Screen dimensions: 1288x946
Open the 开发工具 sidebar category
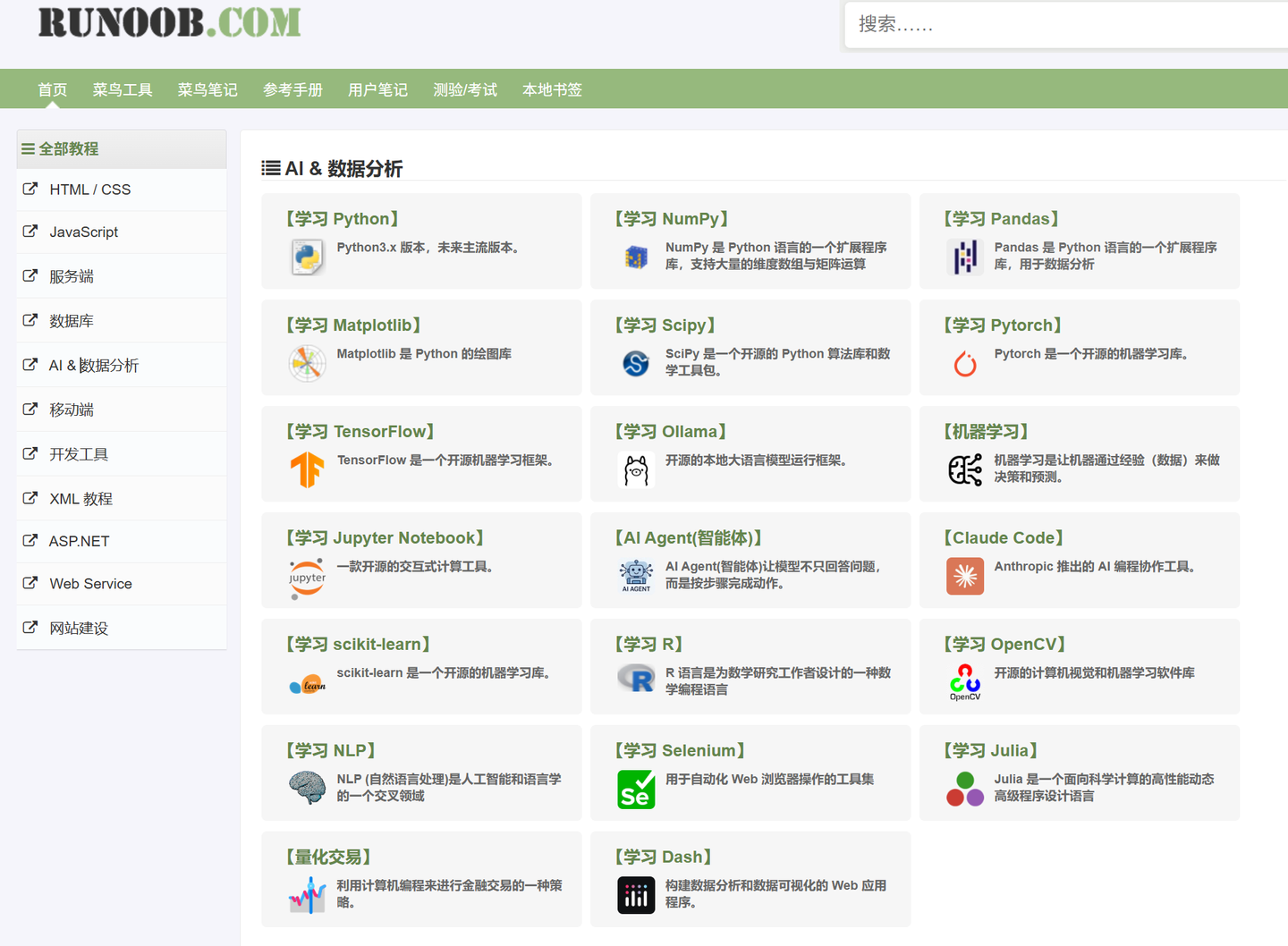click(122, 454)
